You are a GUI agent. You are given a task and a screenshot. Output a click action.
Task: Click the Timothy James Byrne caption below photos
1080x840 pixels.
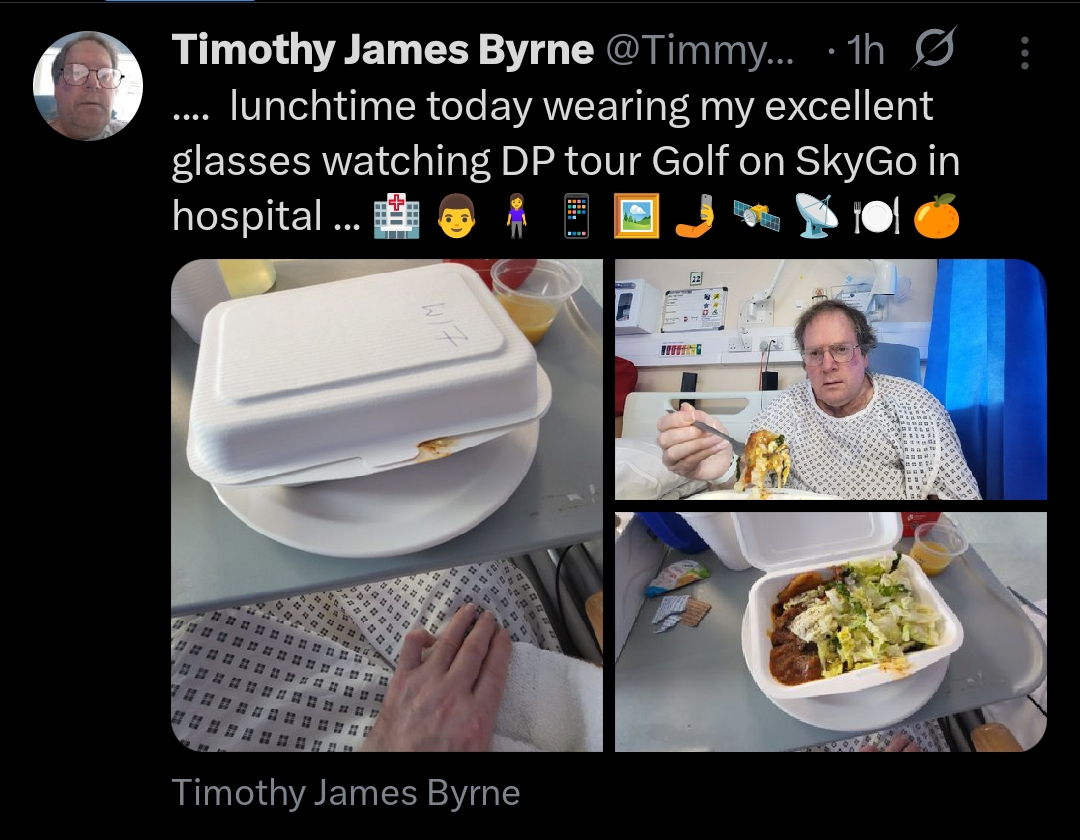[346, 792]
